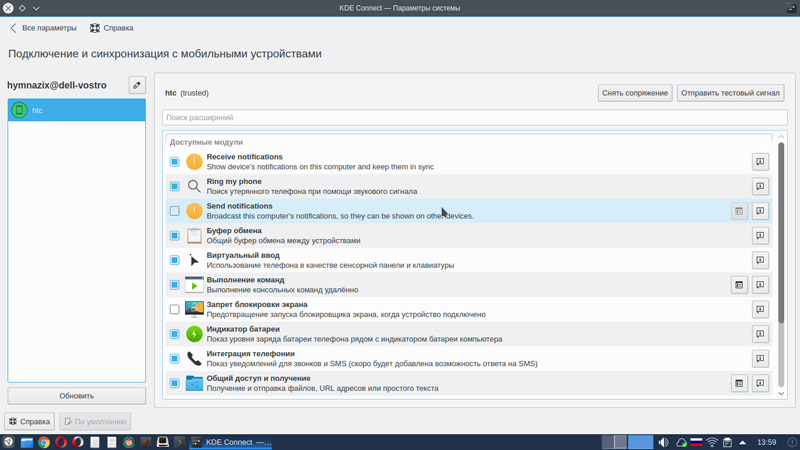
Task: Open About info for Ring my phone
Action: (x=760, y=186)
